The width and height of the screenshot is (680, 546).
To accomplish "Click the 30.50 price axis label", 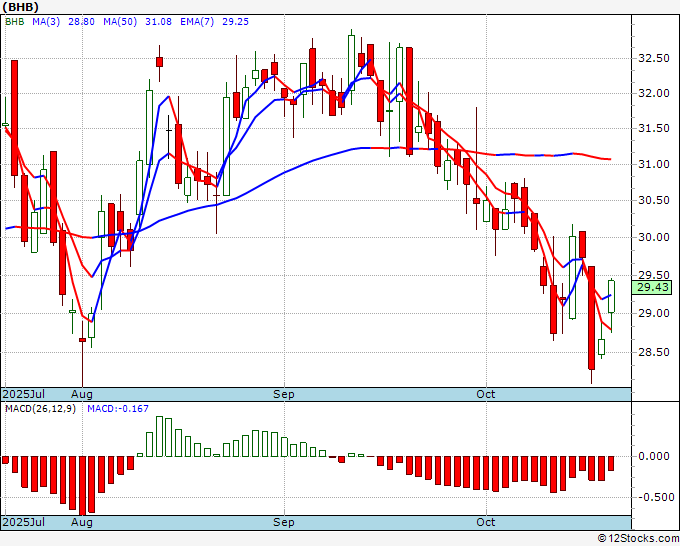I will [x=654, y=200].
